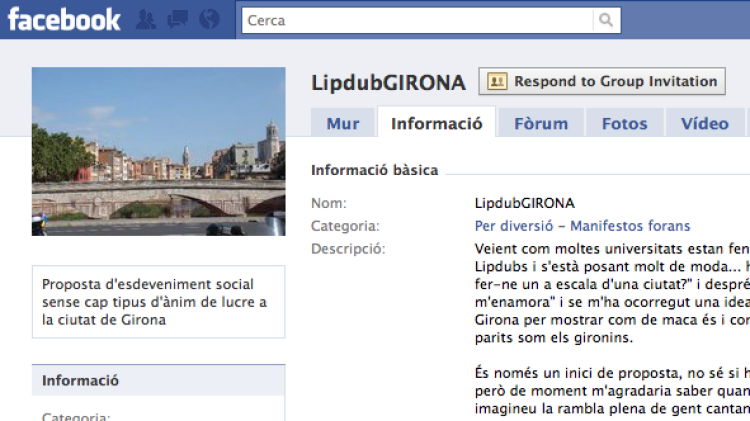Open the messages icon
The height and width of the screenshot is (421, 750).
(177, 20)
